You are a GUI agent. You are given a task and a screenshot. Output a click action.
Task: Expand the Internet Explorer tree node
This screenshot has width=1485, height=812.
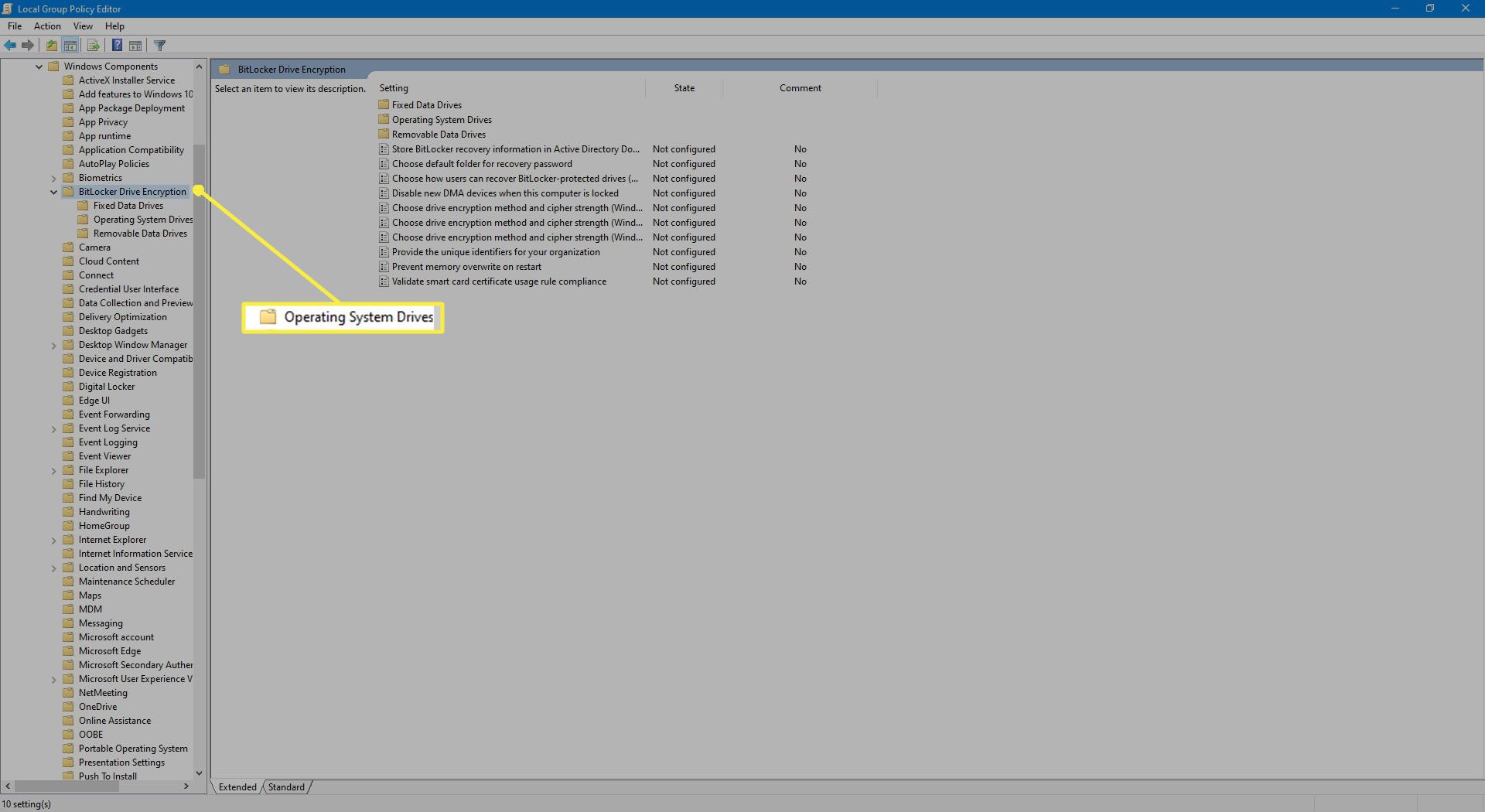point(53,540)
